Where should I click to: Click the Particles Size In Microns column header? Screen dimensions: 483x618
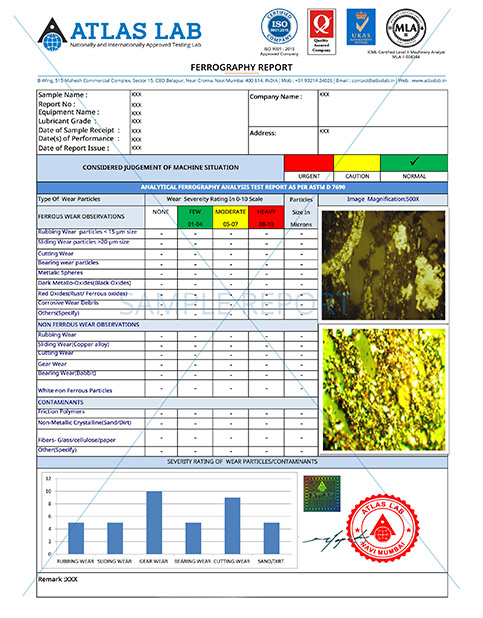point(301,212)
